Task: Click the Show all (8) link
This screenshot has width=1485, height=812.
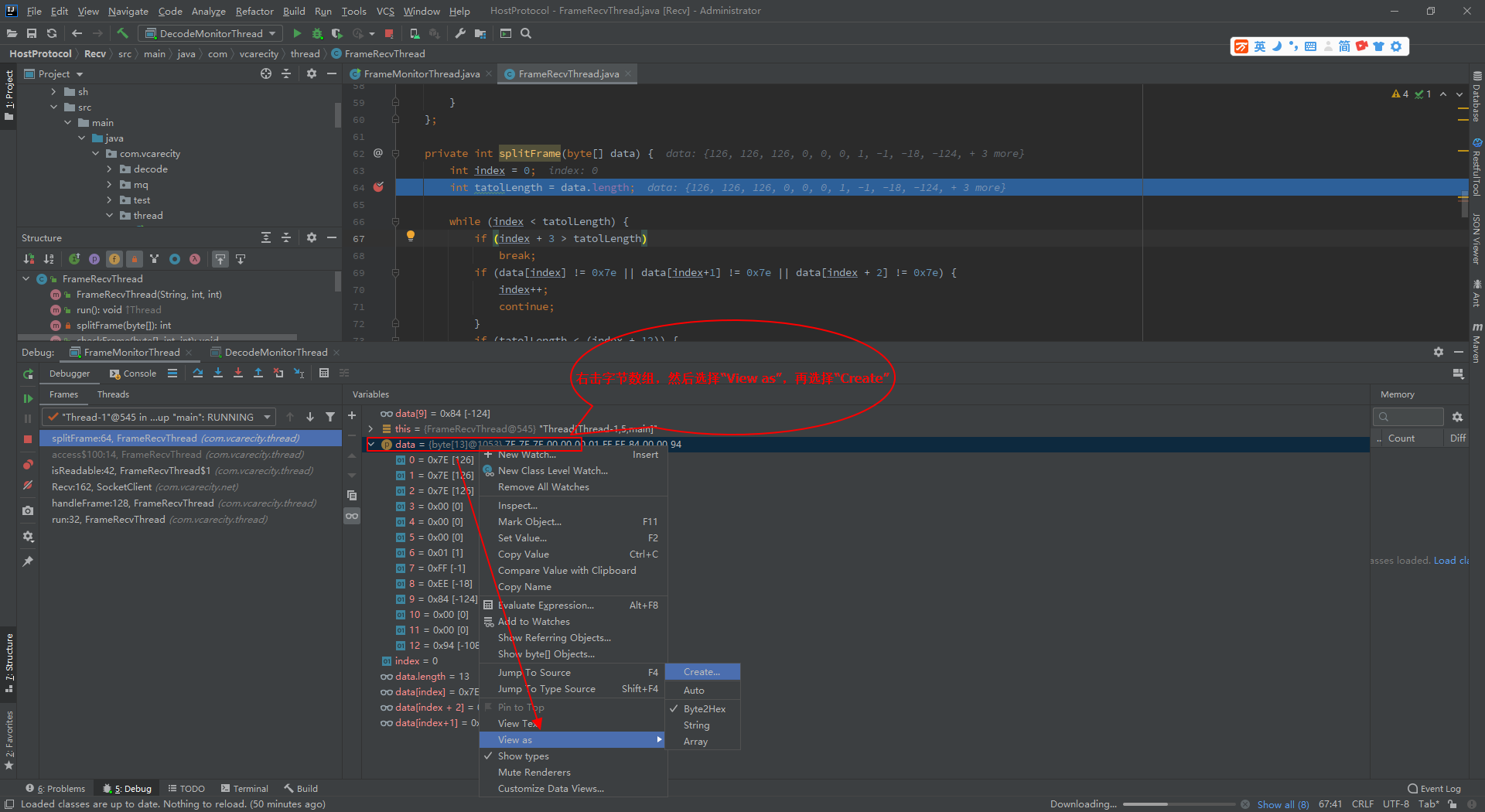Action: pyautogui.click(x=1282, y=804)
